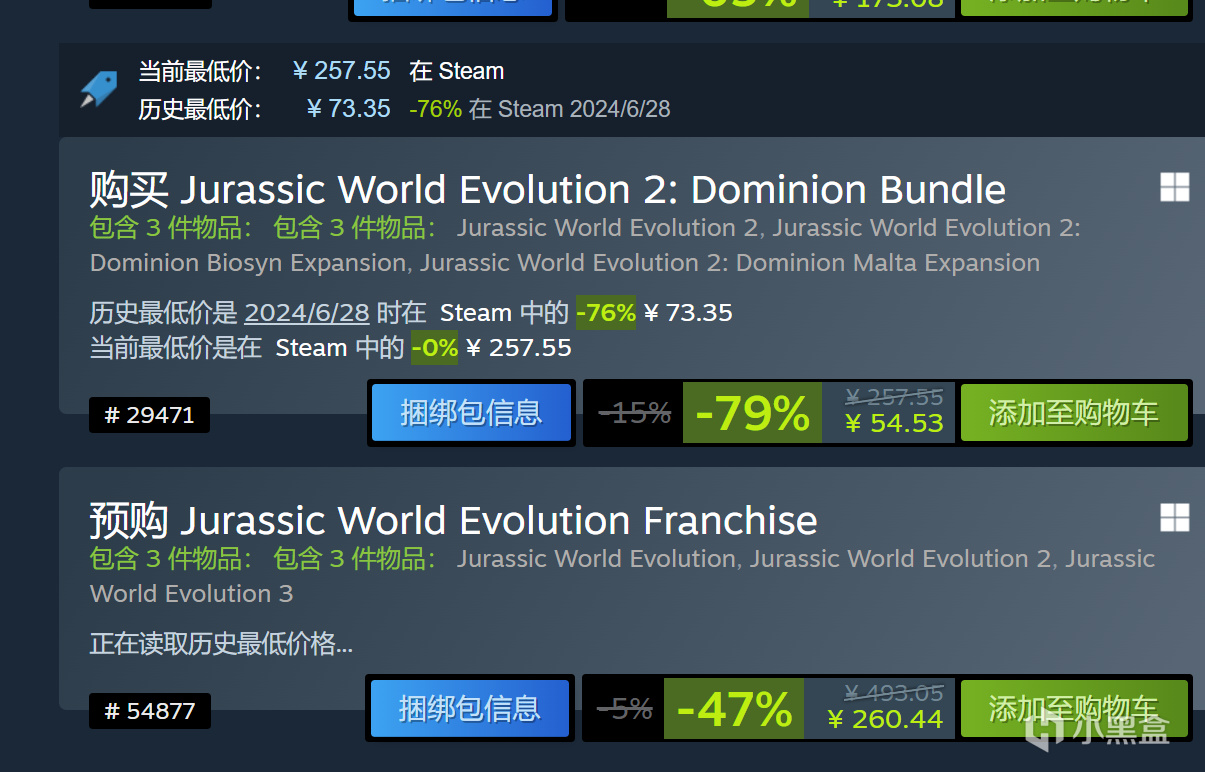The image size is (1205, 772).
Task: Open the underlined 2024/6/28 date link
Action: click(306, 313)
